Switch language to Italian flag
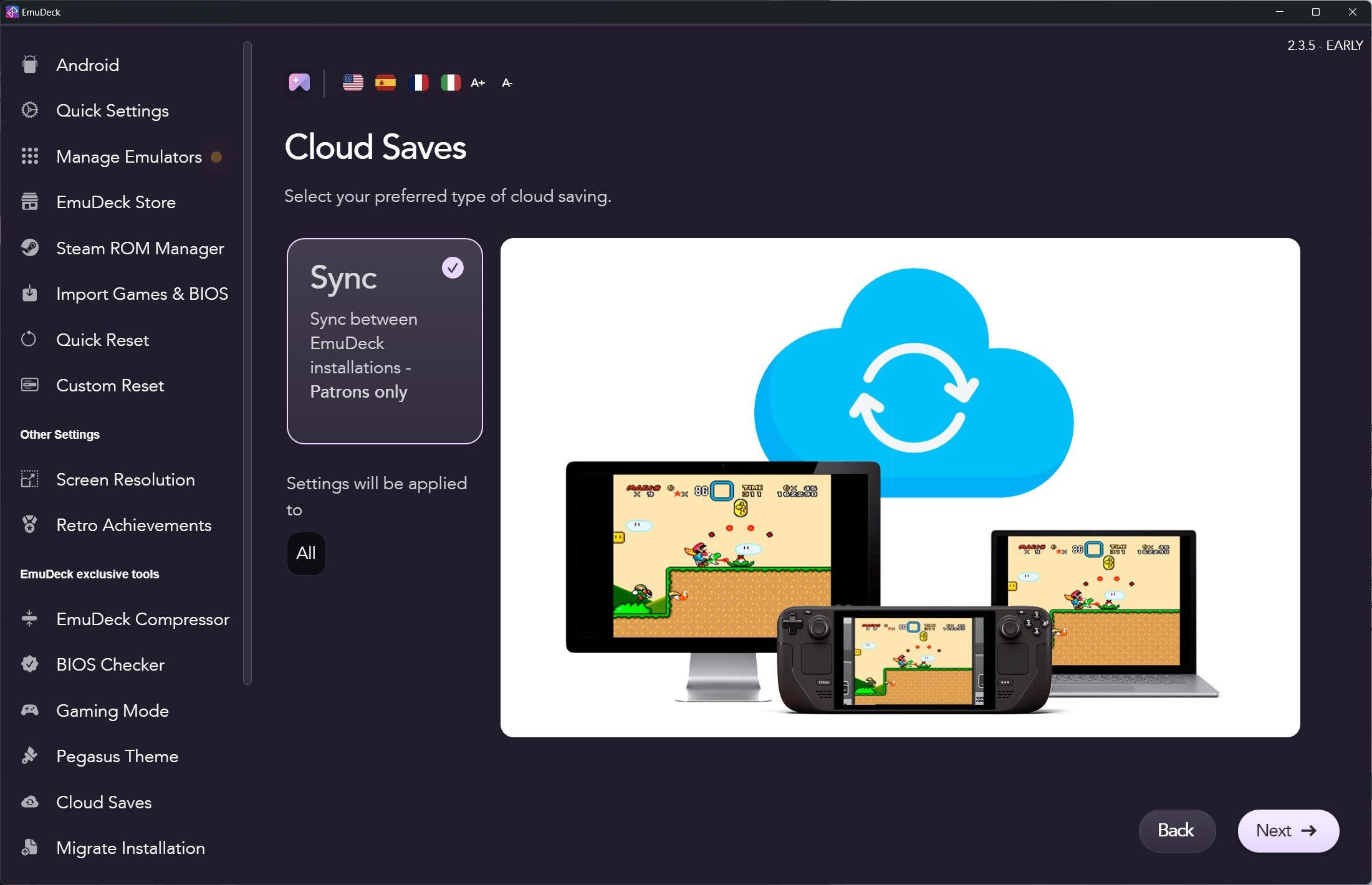Screen dimensions: 1372x885 pos(450,82)
